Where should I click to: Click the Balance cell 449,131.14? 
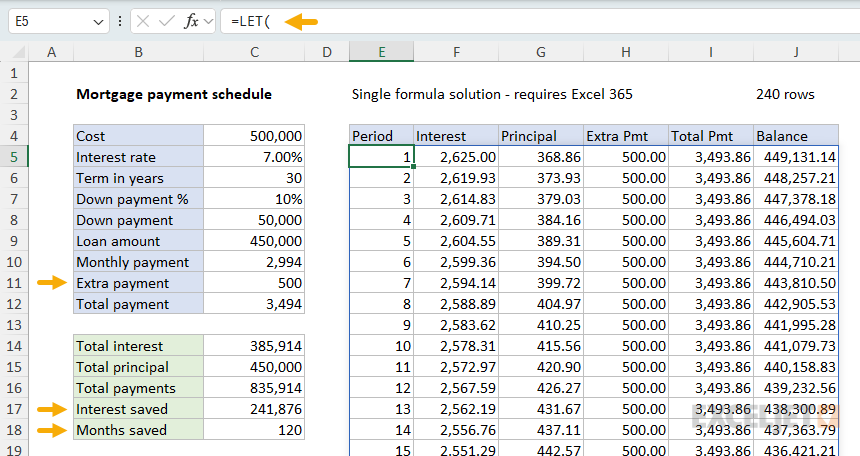tap(796, 157)
